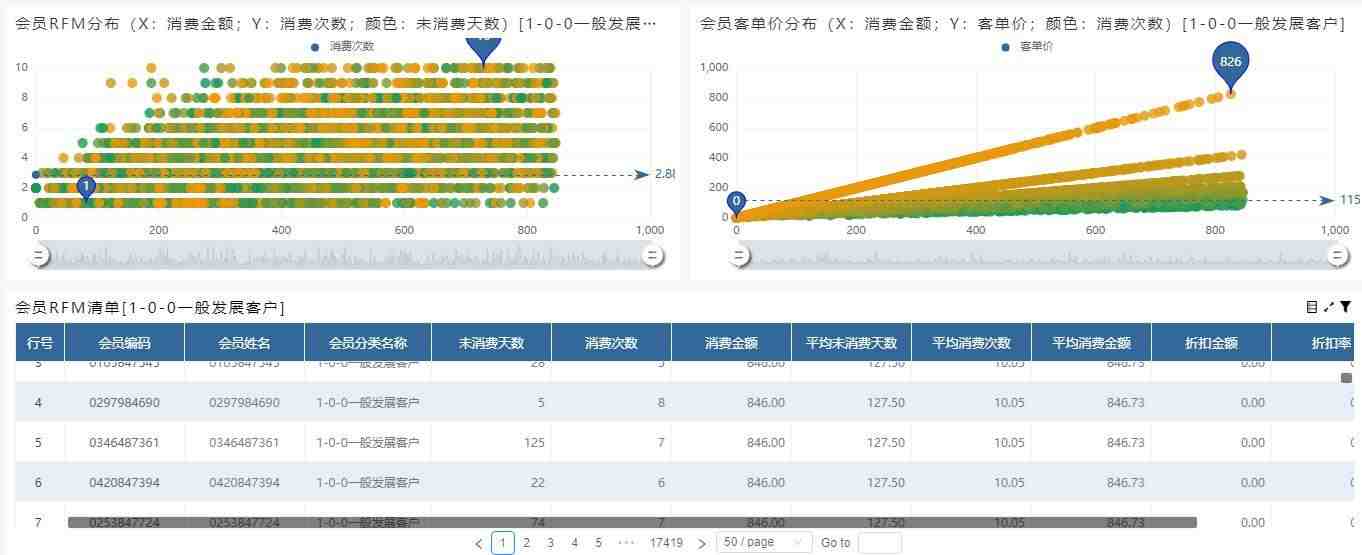Jump to last page 17419
The image size is (1362, 555).
tap(666, 543)
